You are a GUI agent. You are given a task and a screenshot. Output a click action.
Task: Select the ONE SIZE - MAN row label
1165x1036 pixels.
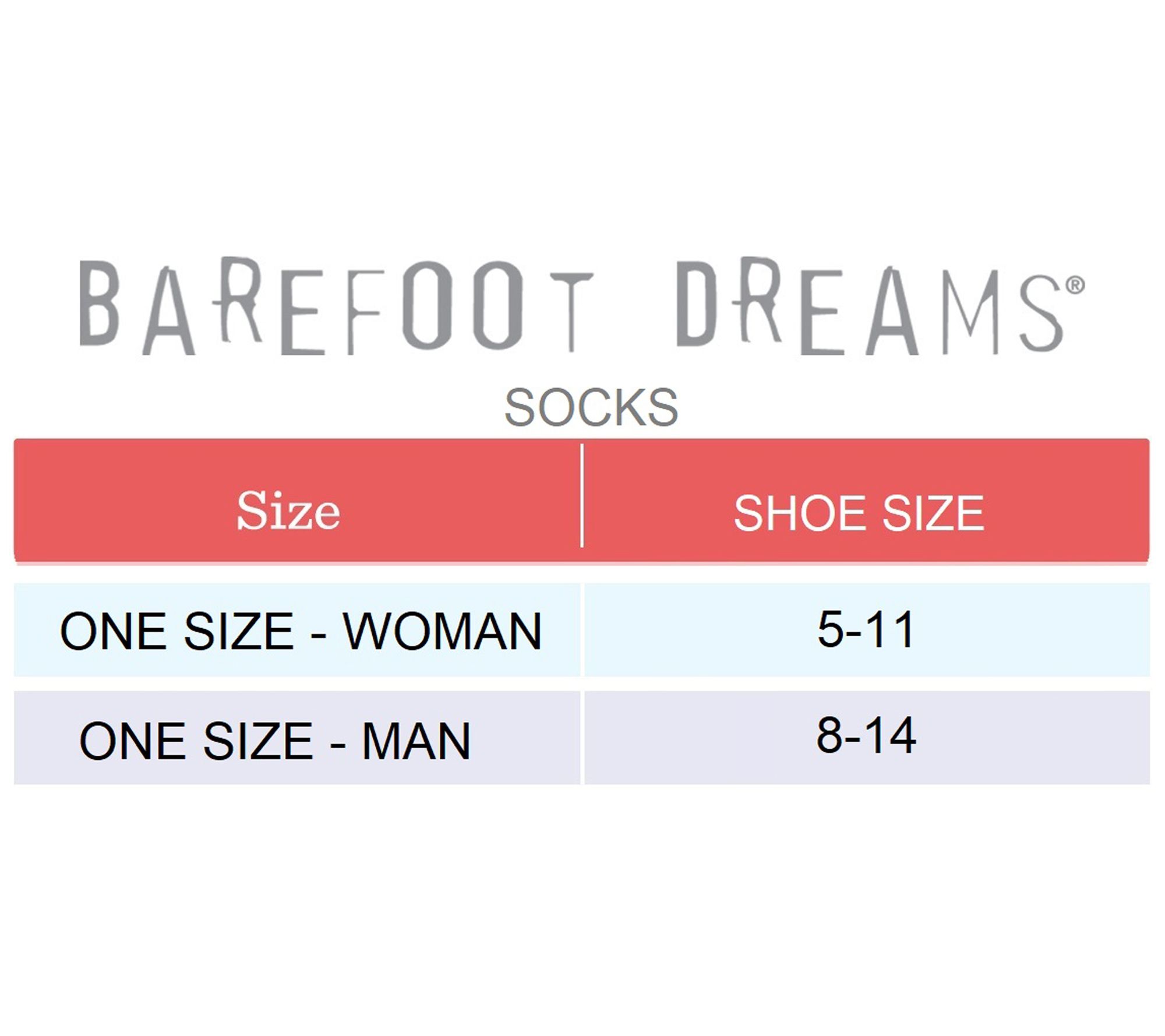pyautogui.click(x=274, y=741)
